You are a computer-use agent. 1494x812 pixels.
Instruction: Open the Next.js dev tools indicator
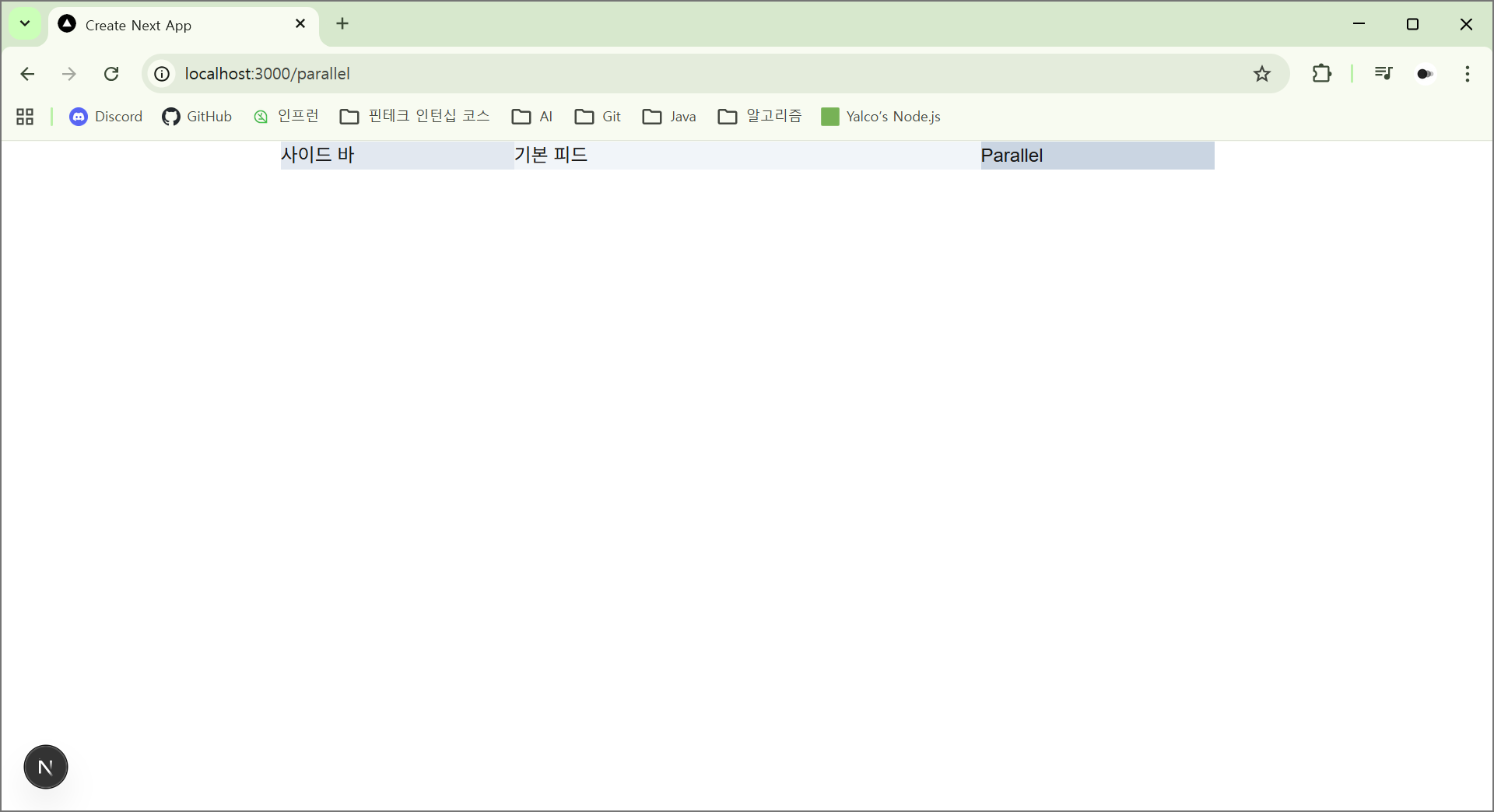46,767
